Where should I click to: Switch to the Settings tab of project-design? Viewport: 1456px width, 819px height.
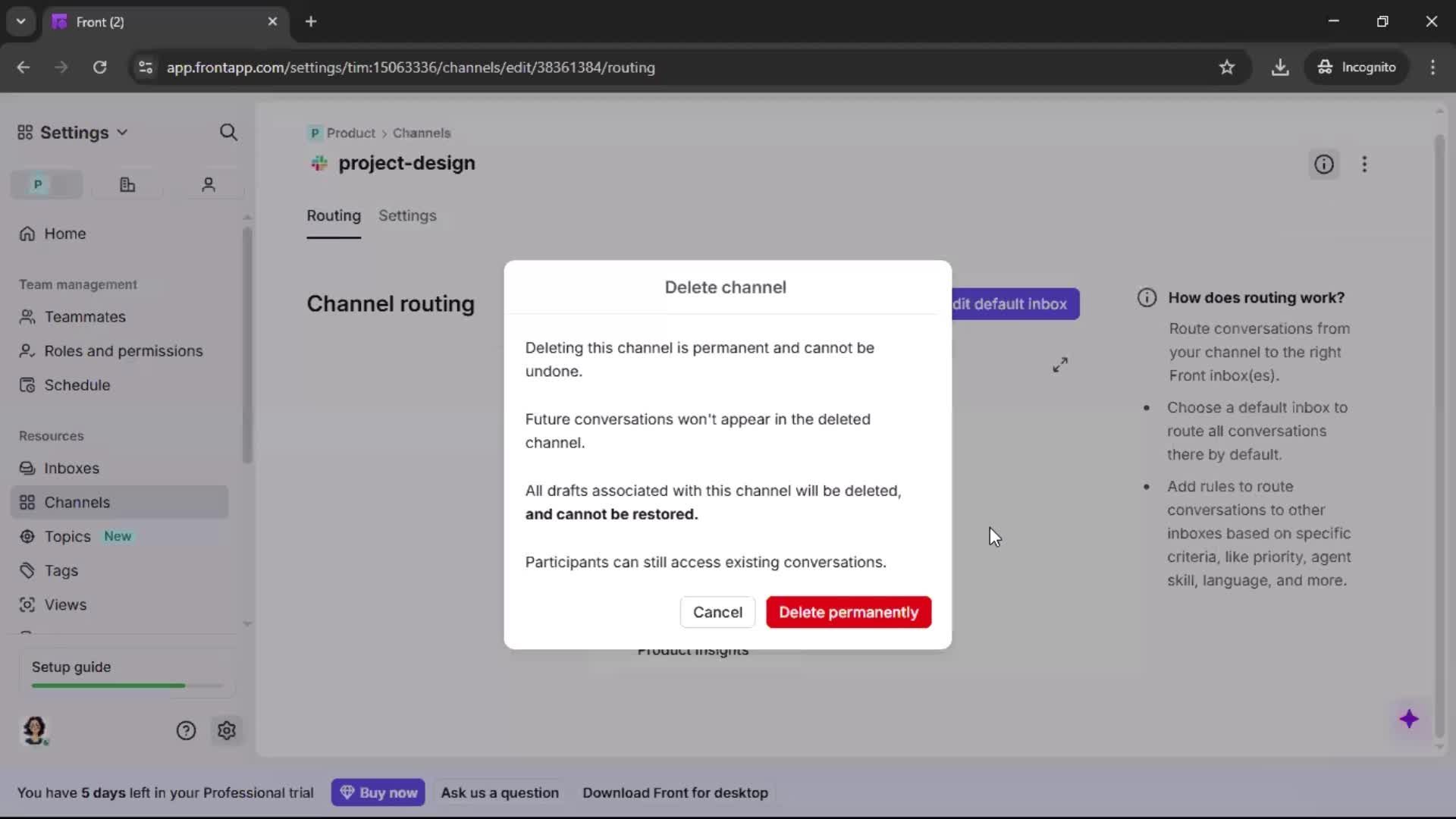408,216
